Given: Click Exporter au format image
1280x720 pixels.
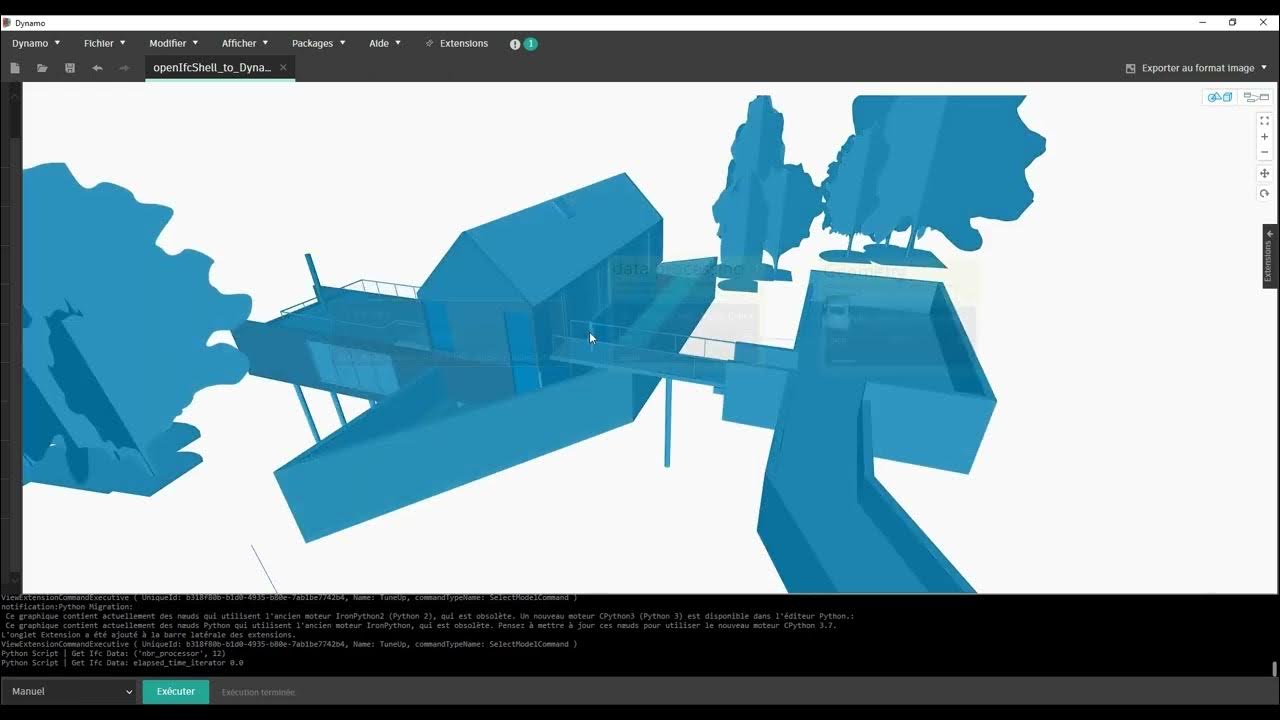Looking at the screenshot, I should 1198,68.
